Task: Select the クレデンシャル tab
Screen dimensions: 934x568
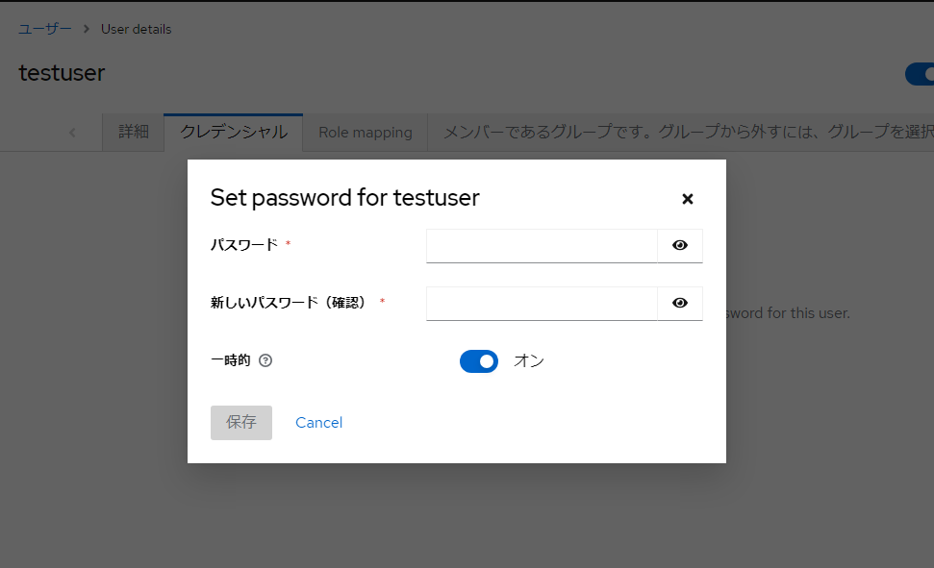Action: (233, 132)
